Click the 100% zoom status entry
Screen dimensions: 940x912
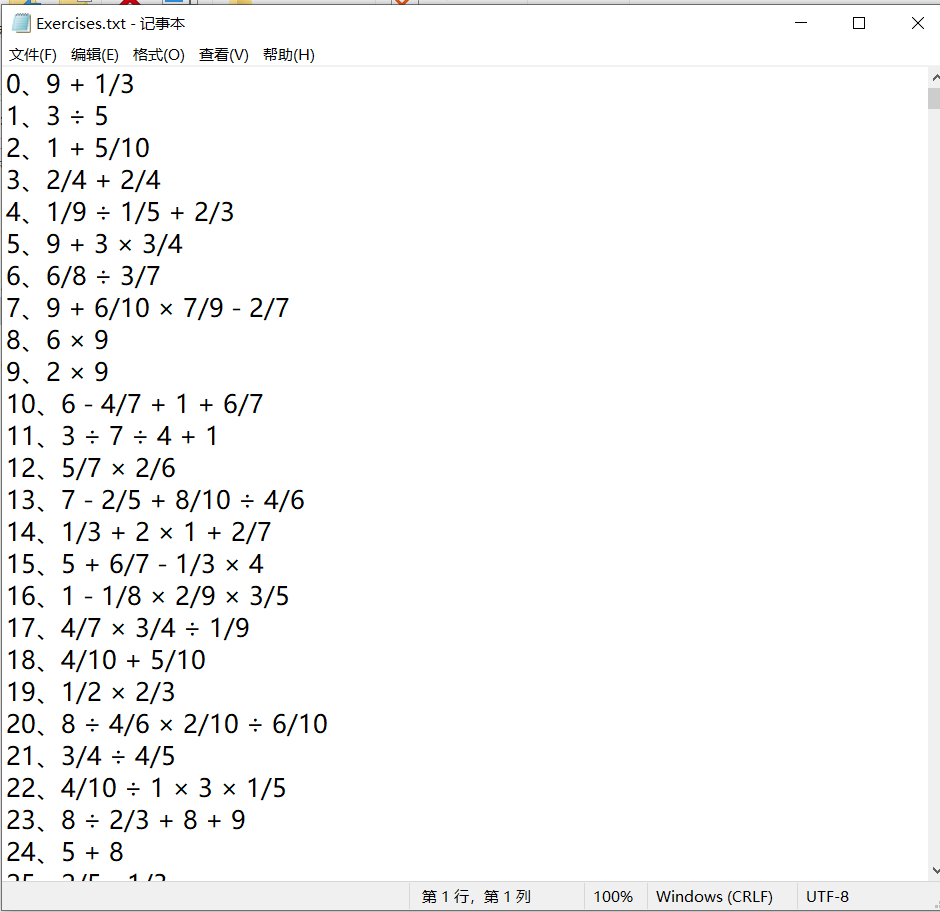pyautogui.click(x=613, y=896)
